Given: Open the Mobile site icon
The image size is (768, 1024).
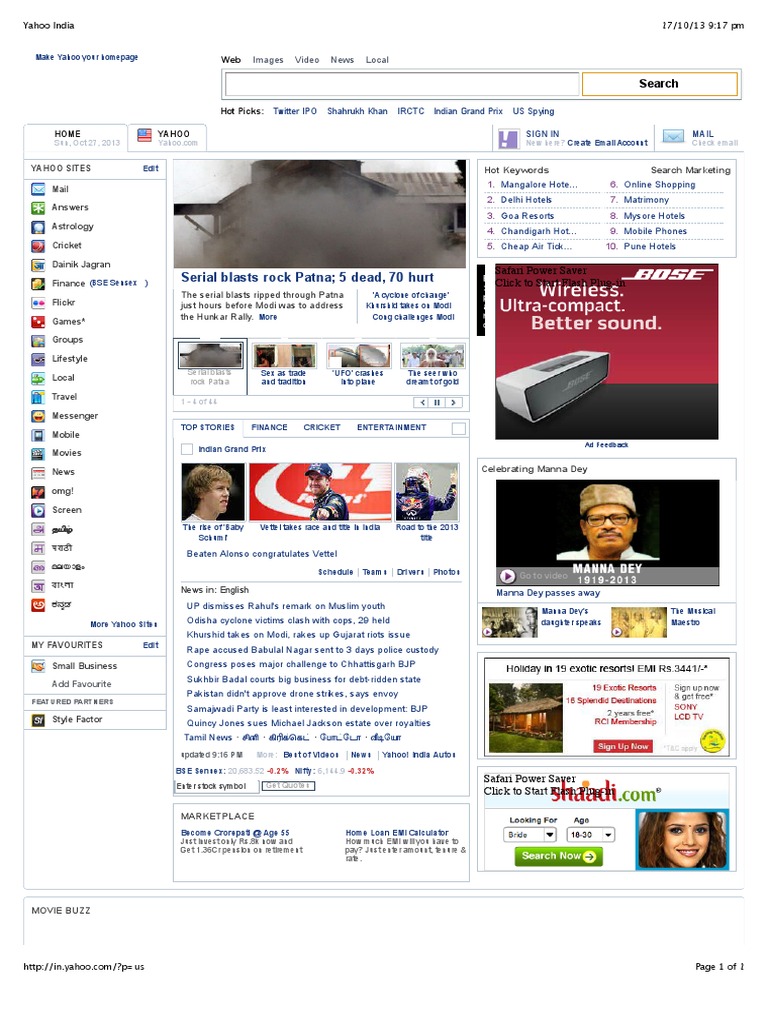Looking at the screenshot, I should [38, 435].
